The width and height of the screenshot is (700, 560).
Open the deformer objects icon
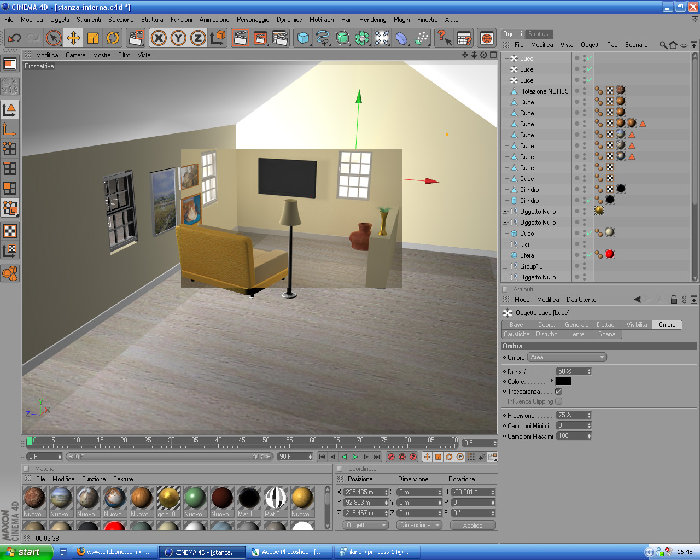coord(402,38)
